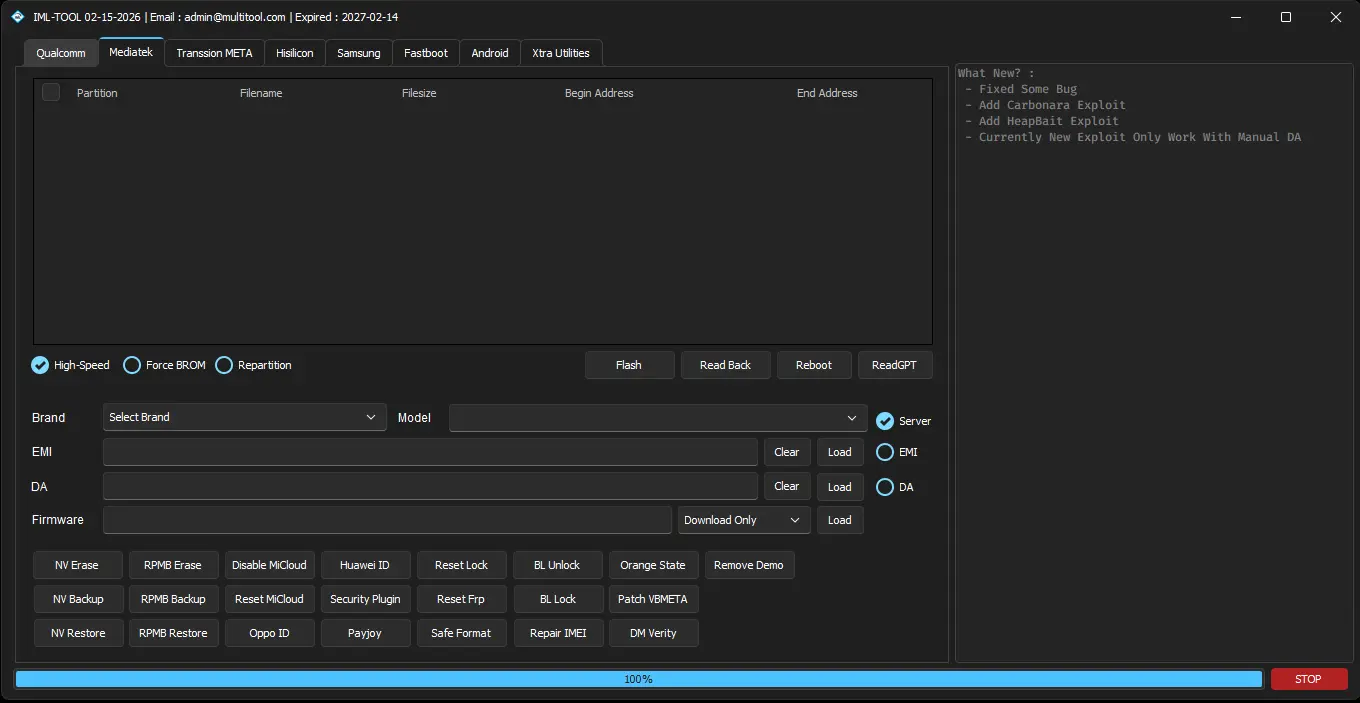Select the Repartition radio option

[x=224, y=365]
